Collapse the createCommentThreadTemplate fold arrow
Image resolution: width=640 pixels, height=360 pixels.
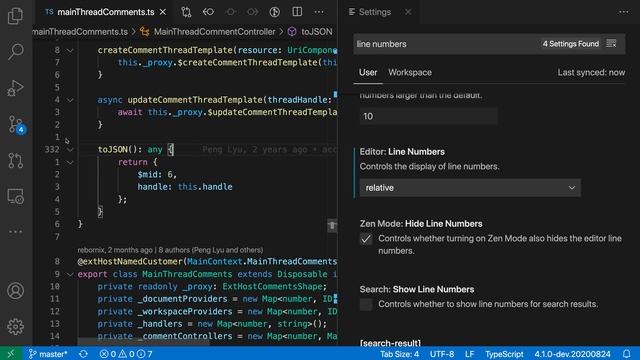70,50
